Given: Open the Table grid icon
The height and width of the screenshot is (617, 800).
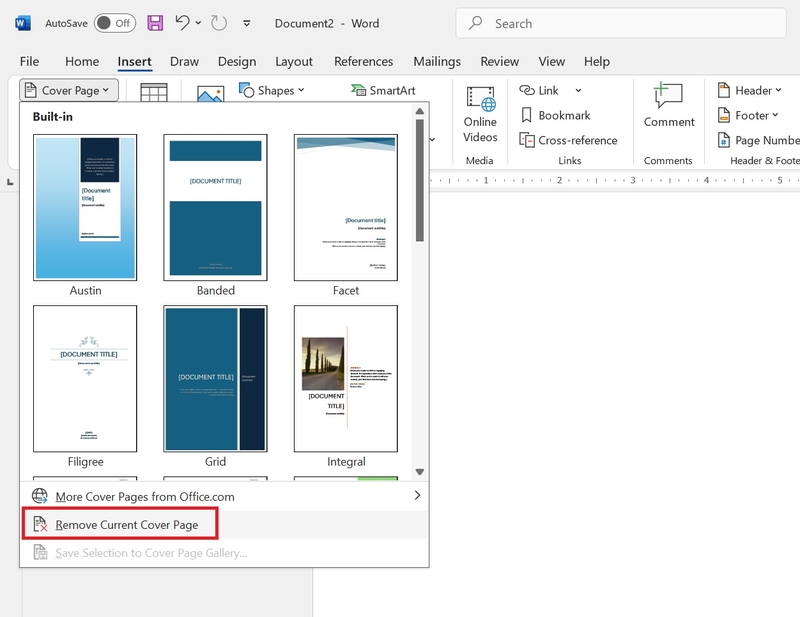Looking at the screenshot, I should tap(154, 92).
